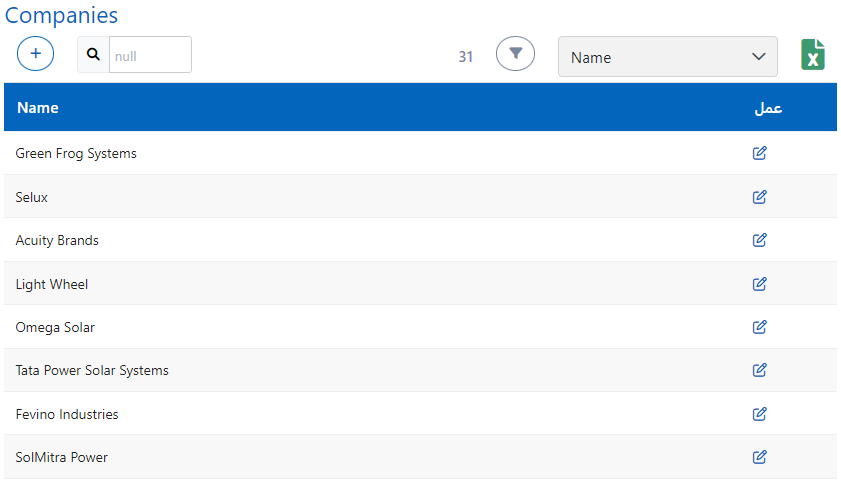
Task: Focus the search text field
Action: point(149,56)
